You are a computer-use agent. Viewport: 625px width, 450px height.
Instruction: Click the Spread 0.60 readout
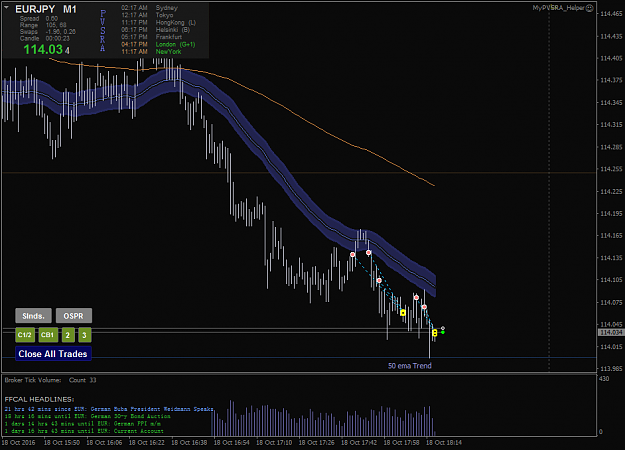tap(39, 18)
